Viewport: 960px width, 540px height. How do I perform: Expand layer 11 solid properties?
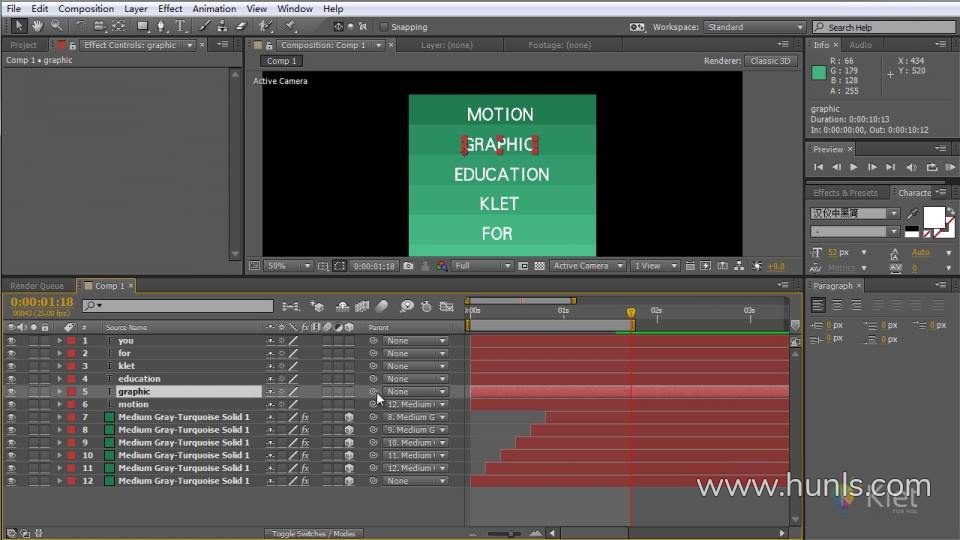coord(59,468)
